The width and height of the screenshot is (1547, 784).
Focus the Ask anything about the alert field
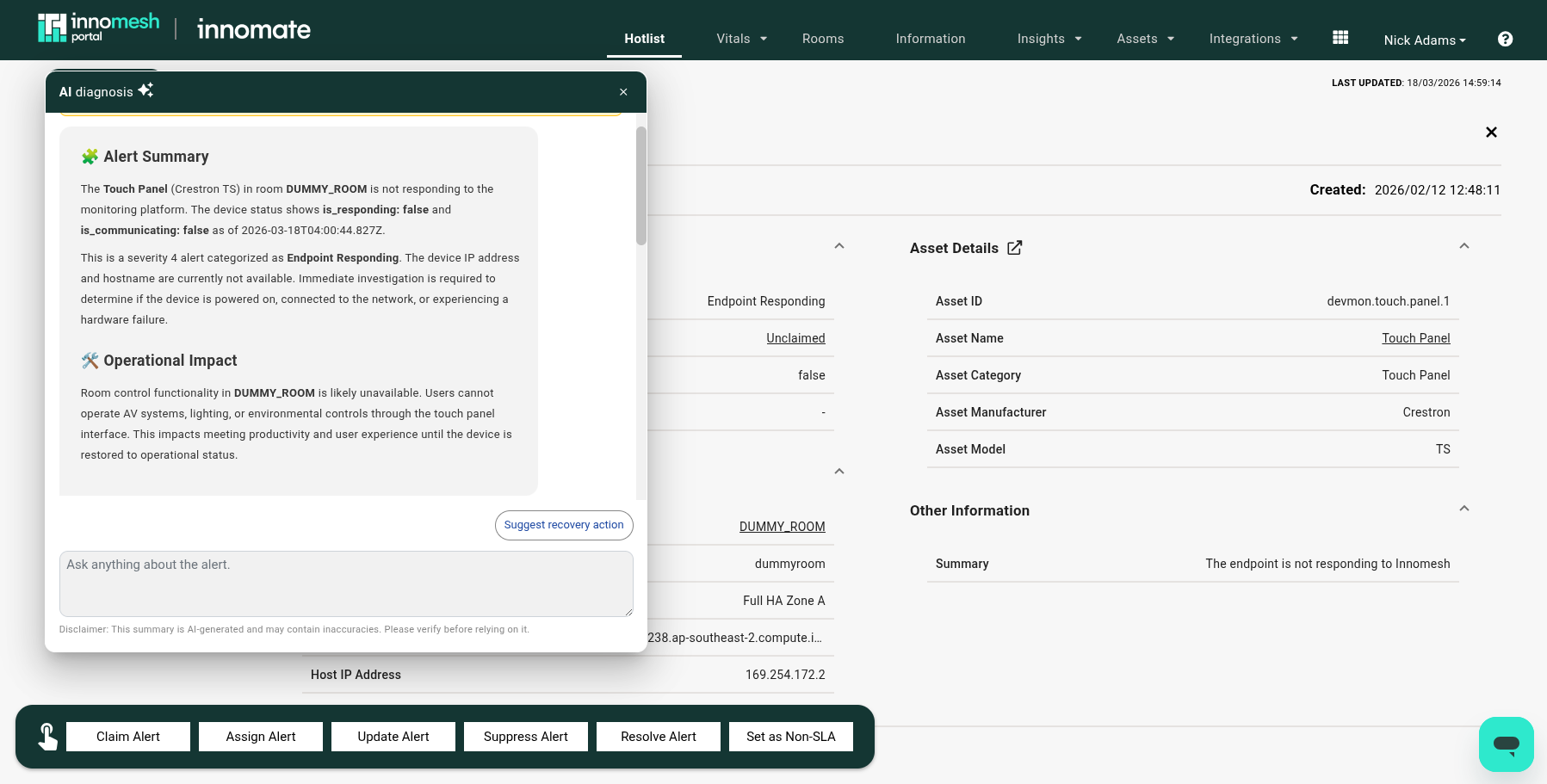[346, 583]
